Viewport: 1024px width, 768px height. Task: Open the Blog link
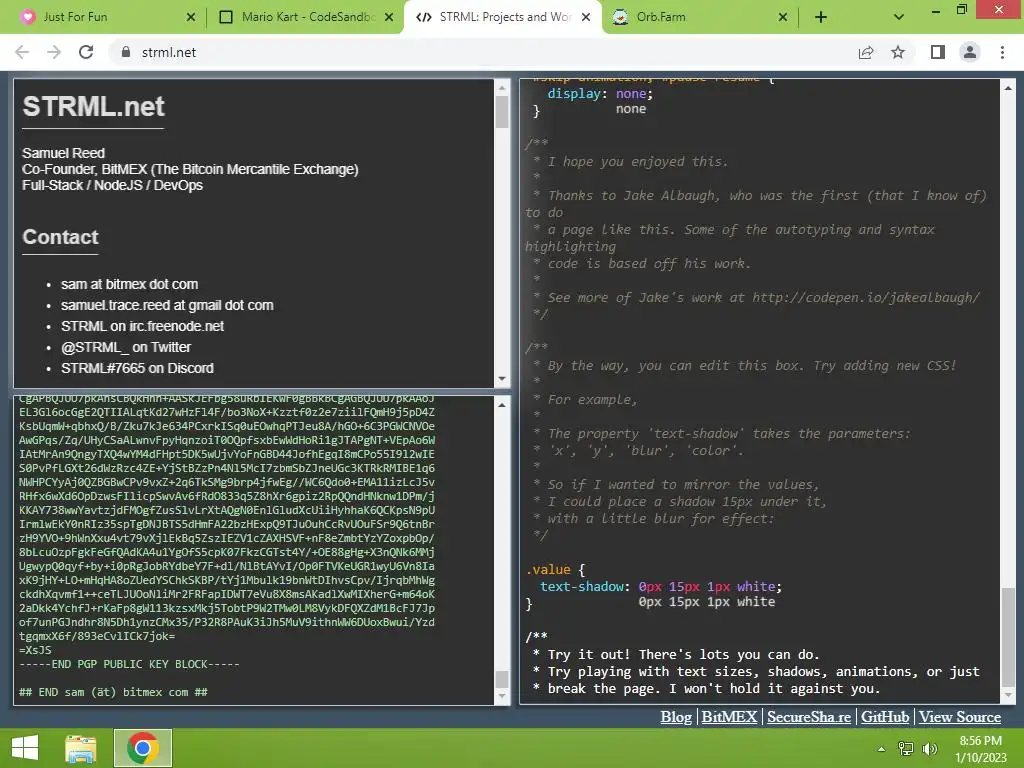(x=676, y=716)
